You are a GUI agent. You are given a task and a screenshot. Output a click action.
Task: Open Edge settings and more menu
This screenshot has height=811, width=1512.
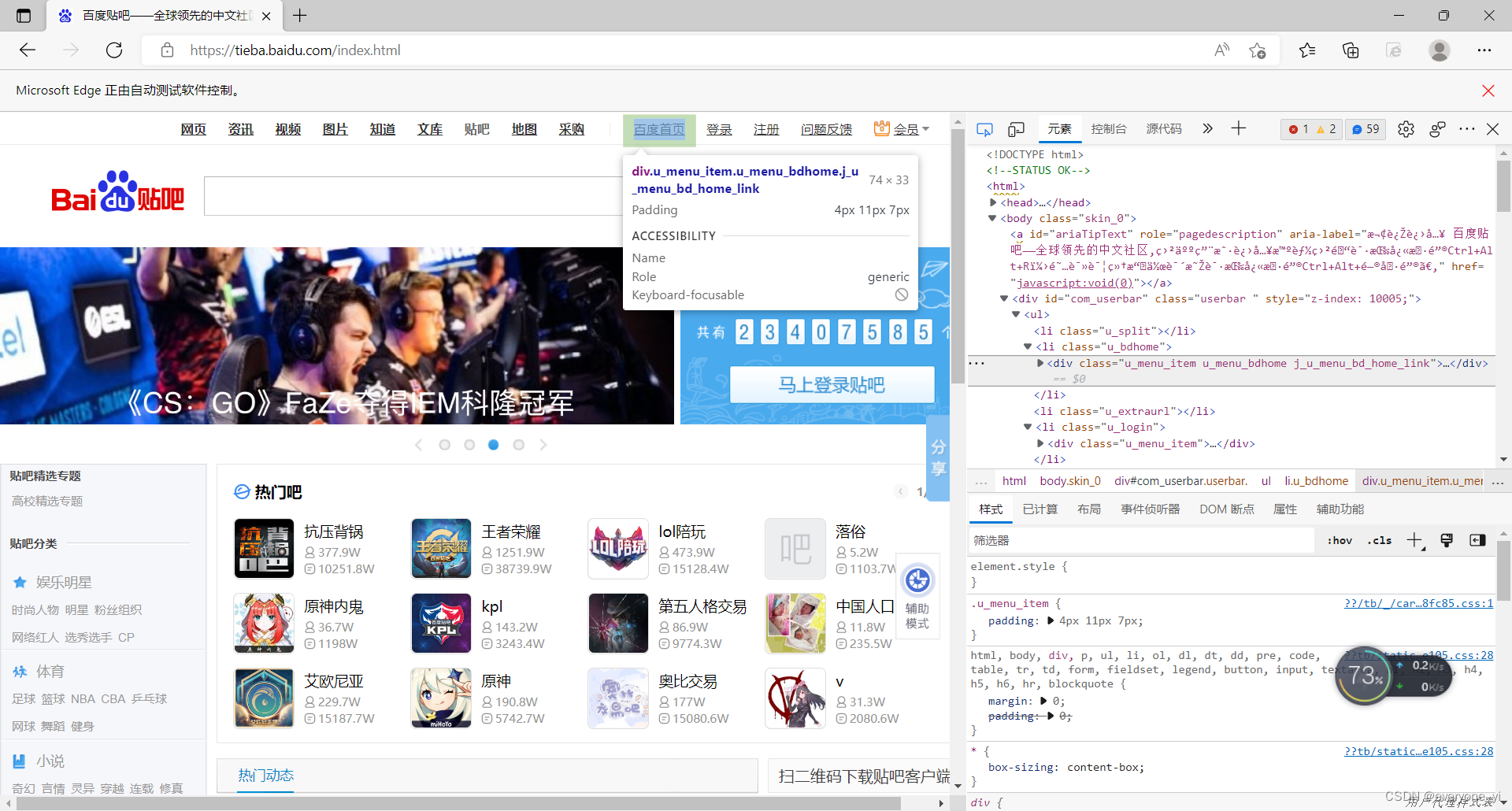point(1484,50)
